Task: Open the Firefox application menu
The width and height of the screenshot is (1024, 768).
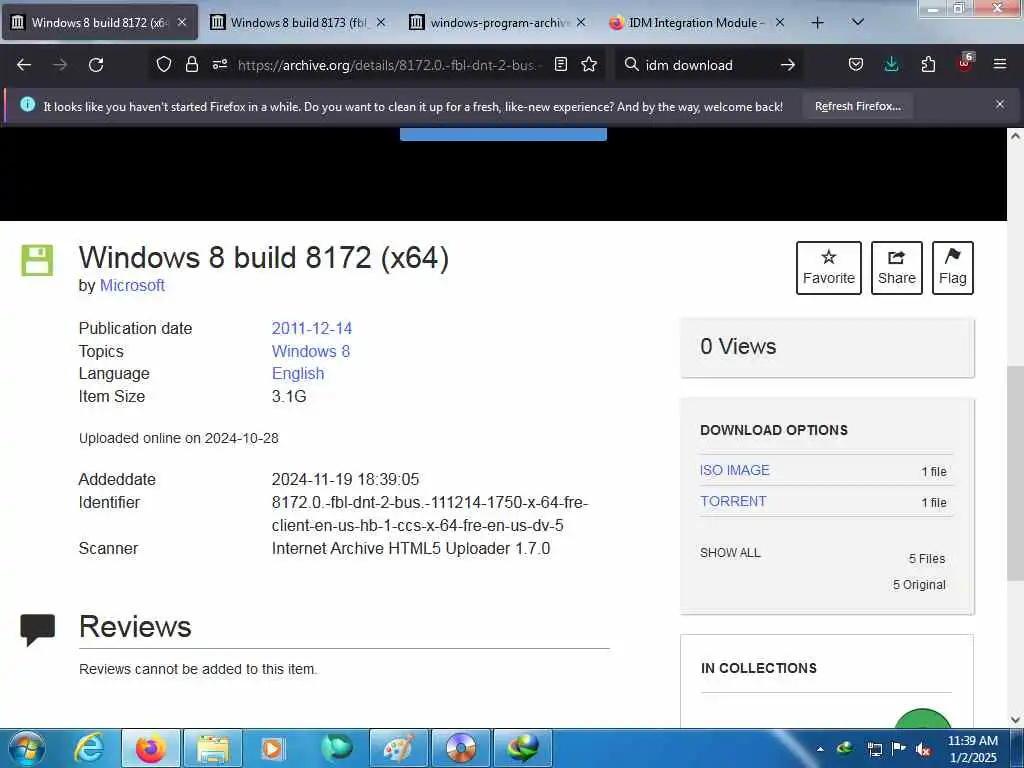Action: [x=1000, y=64]
